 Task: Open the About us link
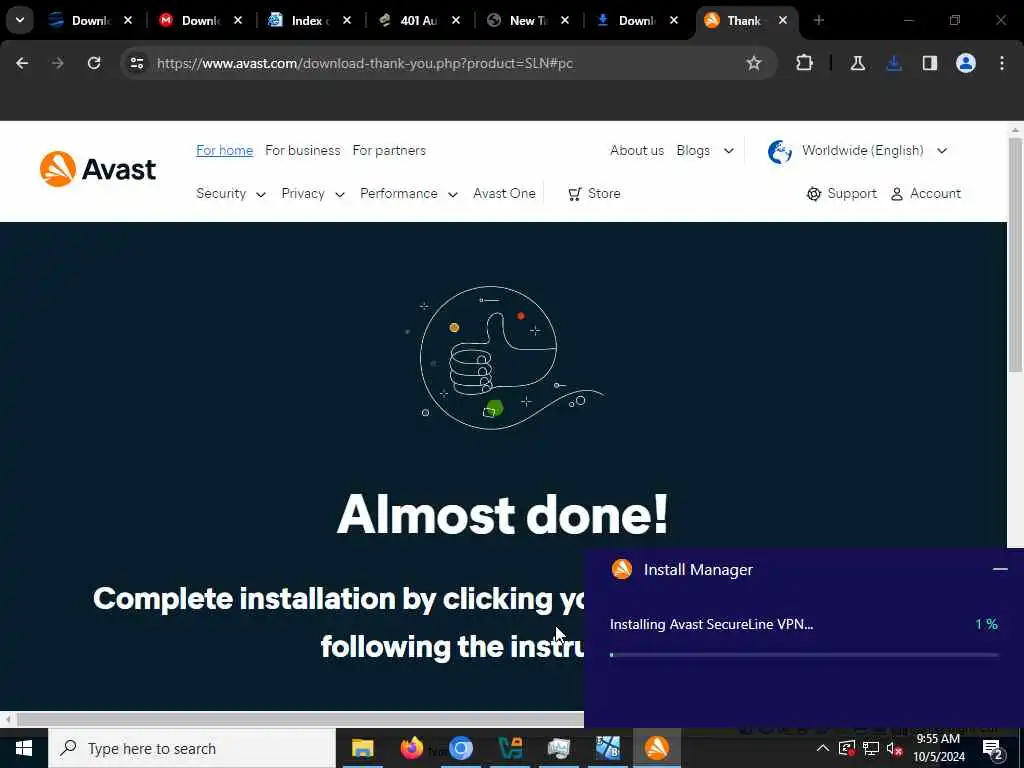(637, 150)
